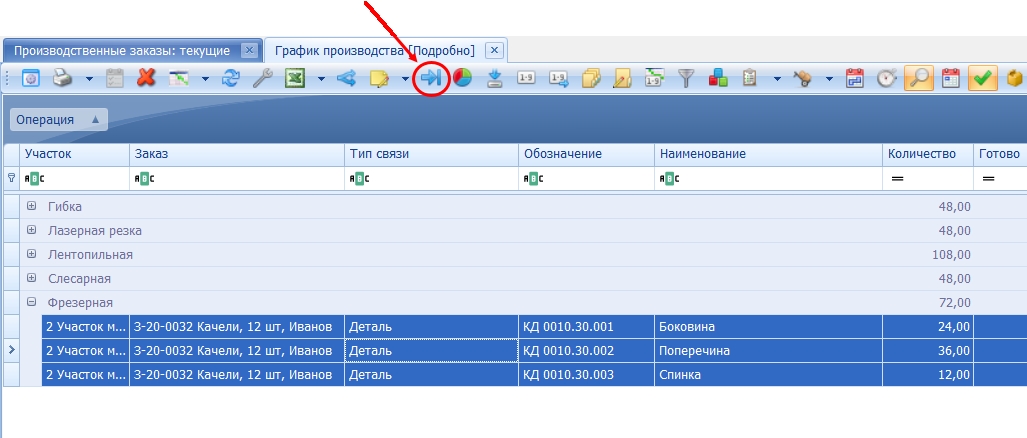Select the Спинка row cell
The width and height of the screenshot is (1027, 438).
[x=768, y=375]
